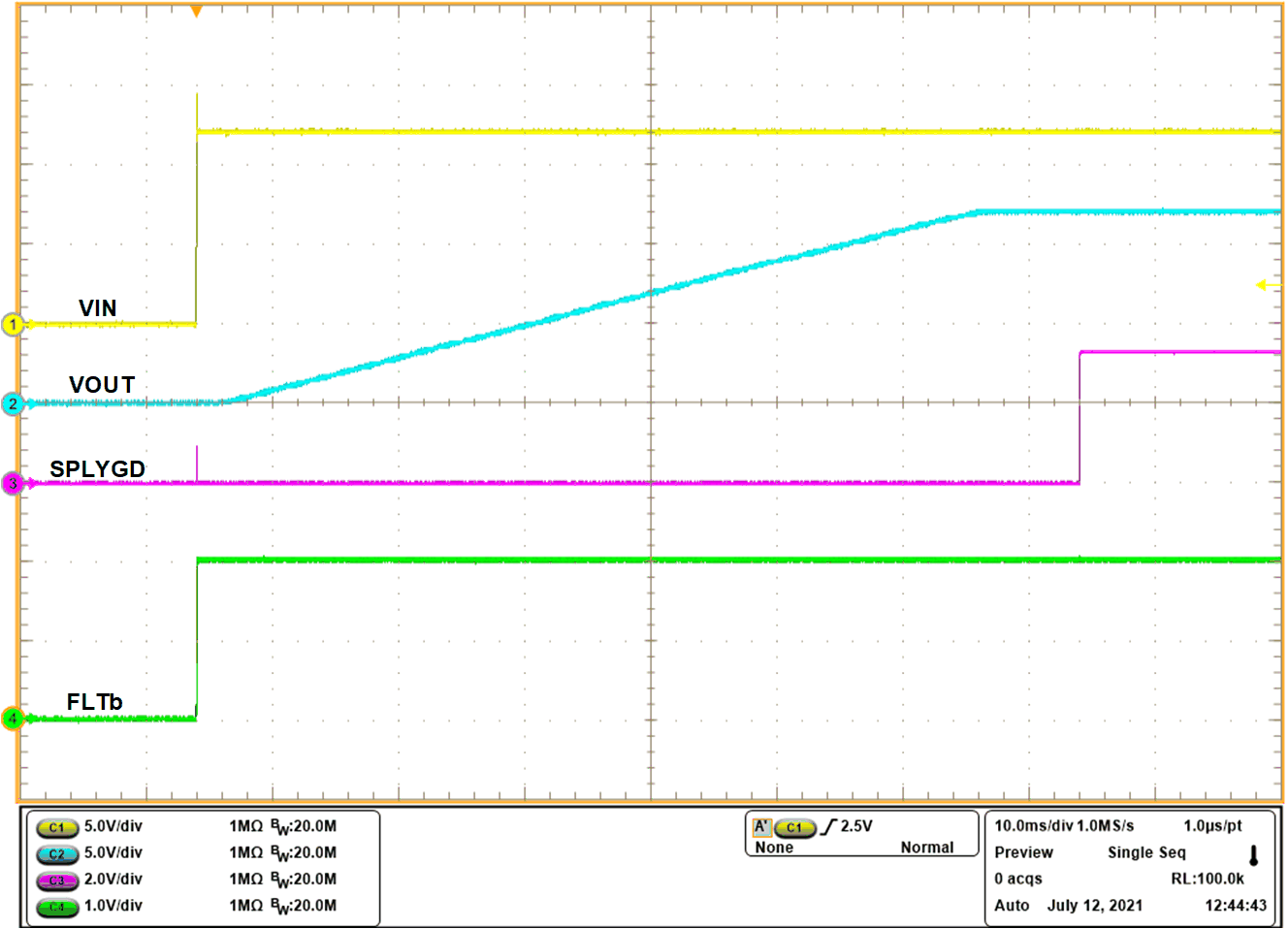Click the thermometer icon in acquisition panel
This screenshot has width=1288, height=929.
click(1253, 855)
